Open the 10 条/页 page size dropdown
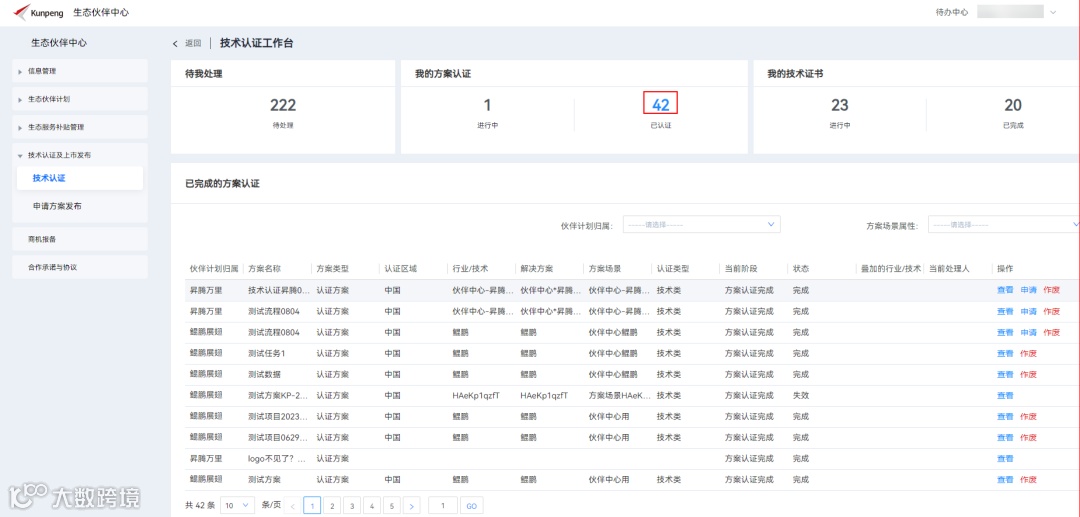The width and height of the screenshot is (1080, 517). [238, 505]
